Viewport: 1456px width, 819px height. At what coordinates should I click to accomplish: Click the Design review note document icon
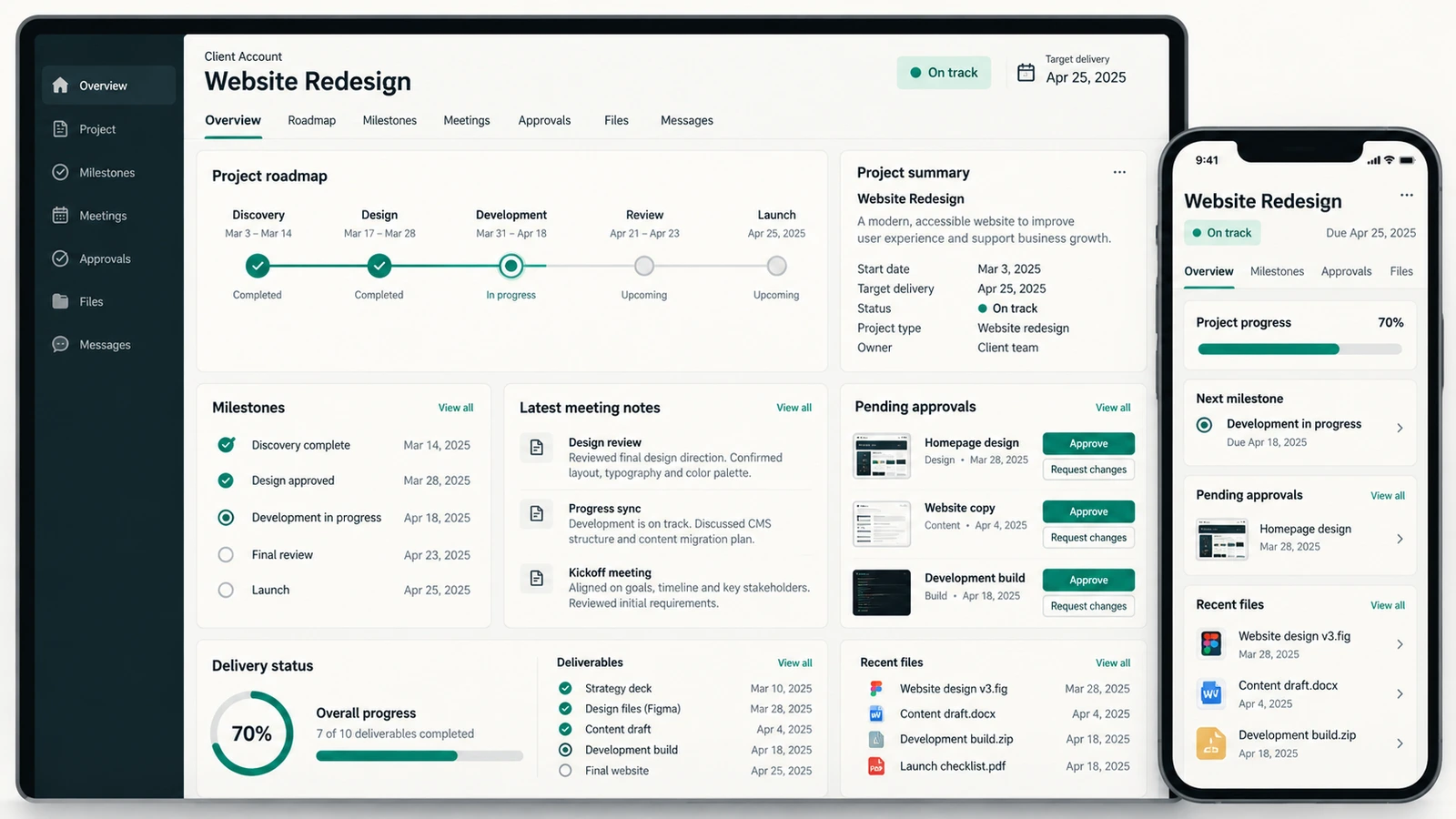[x=537, y=448]
